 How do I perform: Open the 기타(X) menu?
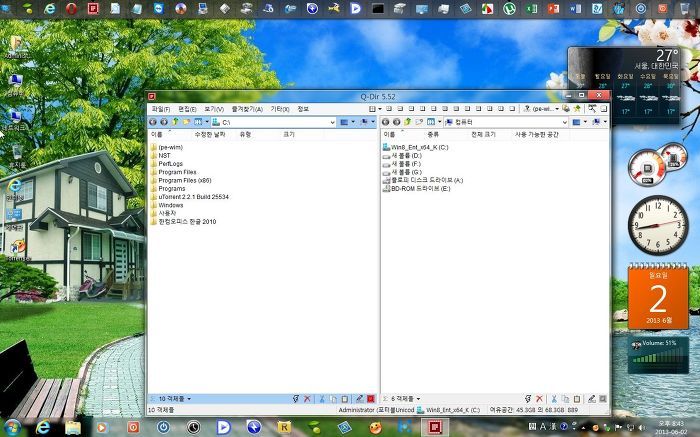tap(280, 109)
